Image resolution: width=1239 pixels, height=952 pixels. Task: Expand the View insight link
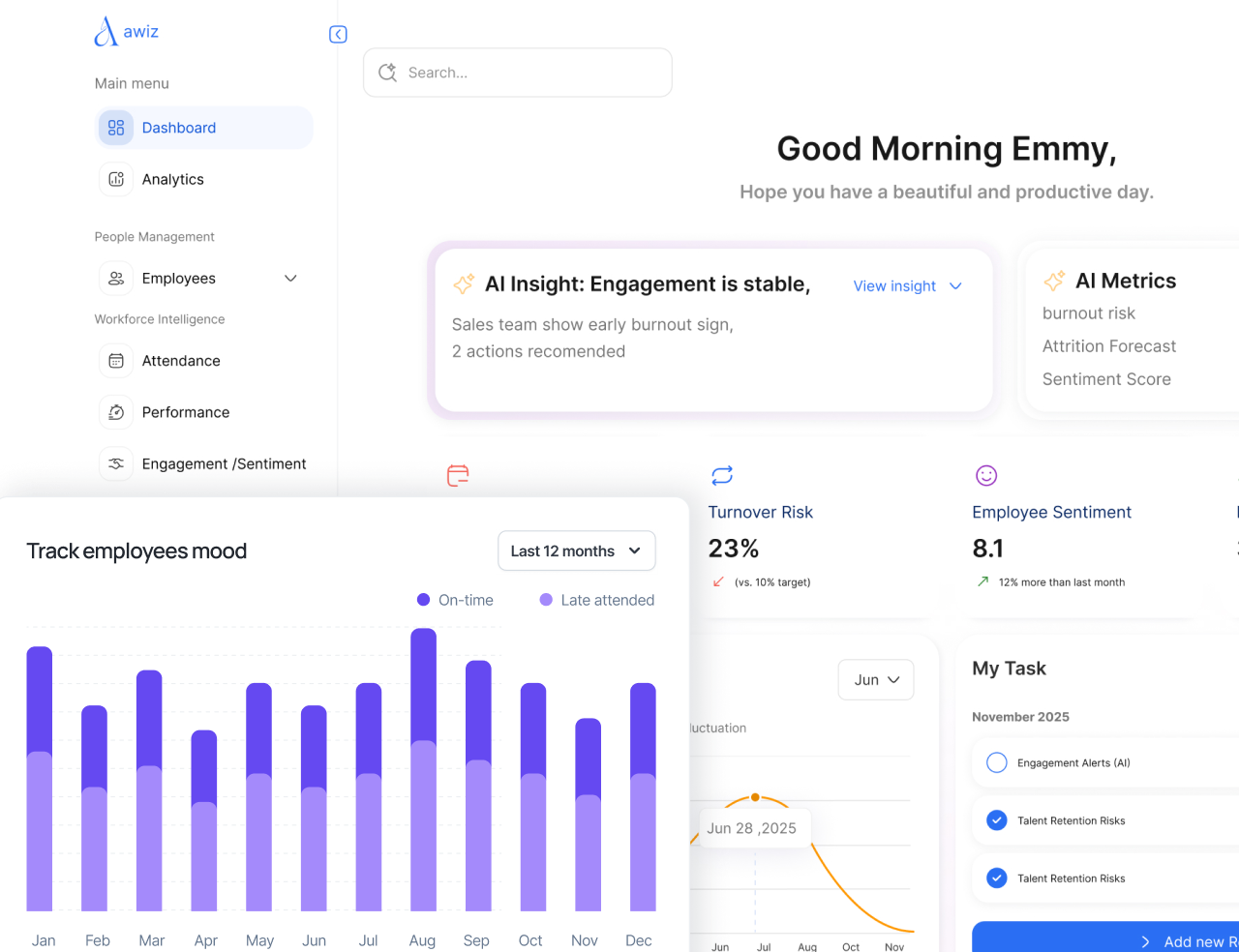907,286
